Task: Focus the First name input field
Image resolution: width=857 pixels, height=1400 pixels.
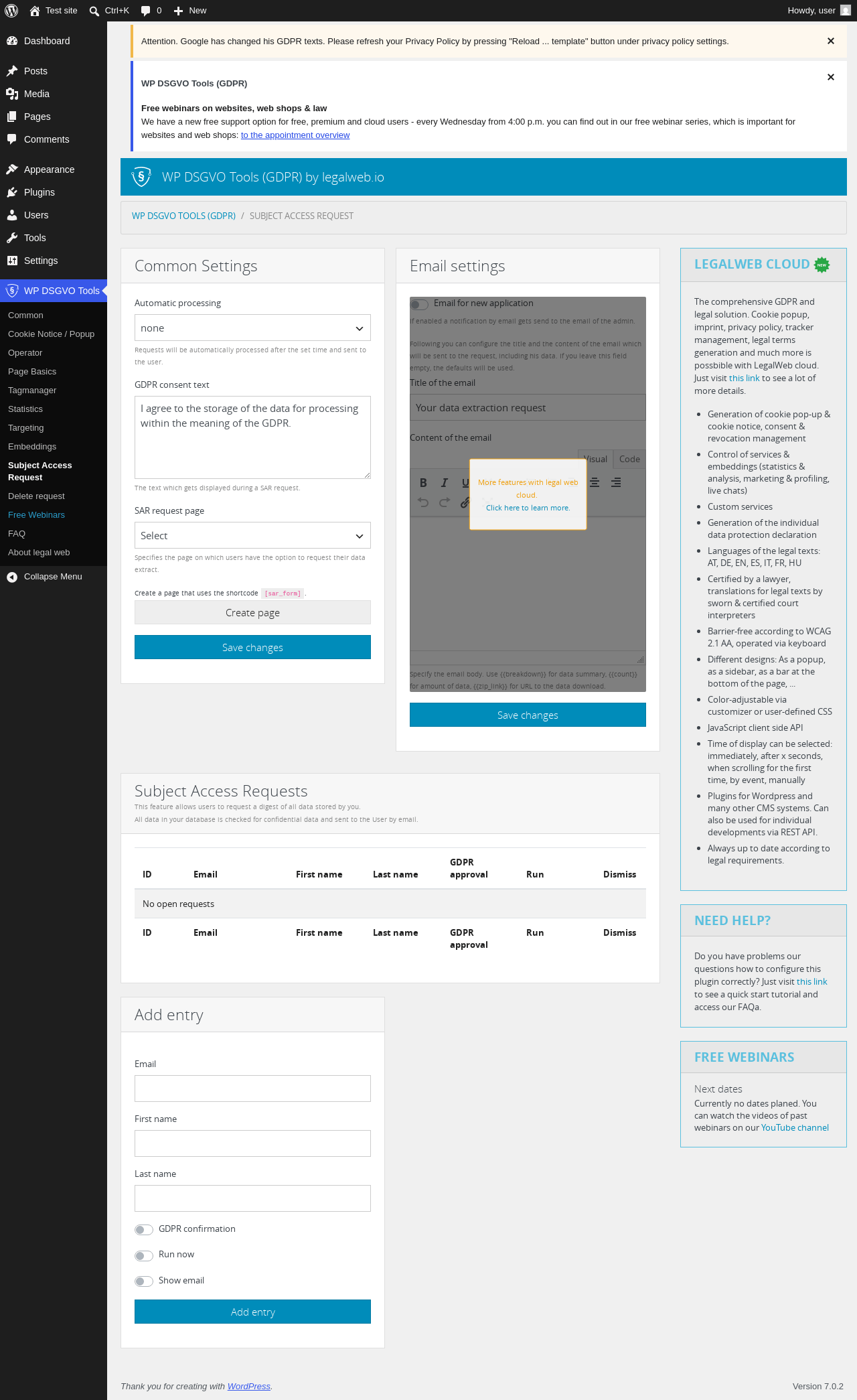Action: pyautogui.click(x=252, y=1143)
